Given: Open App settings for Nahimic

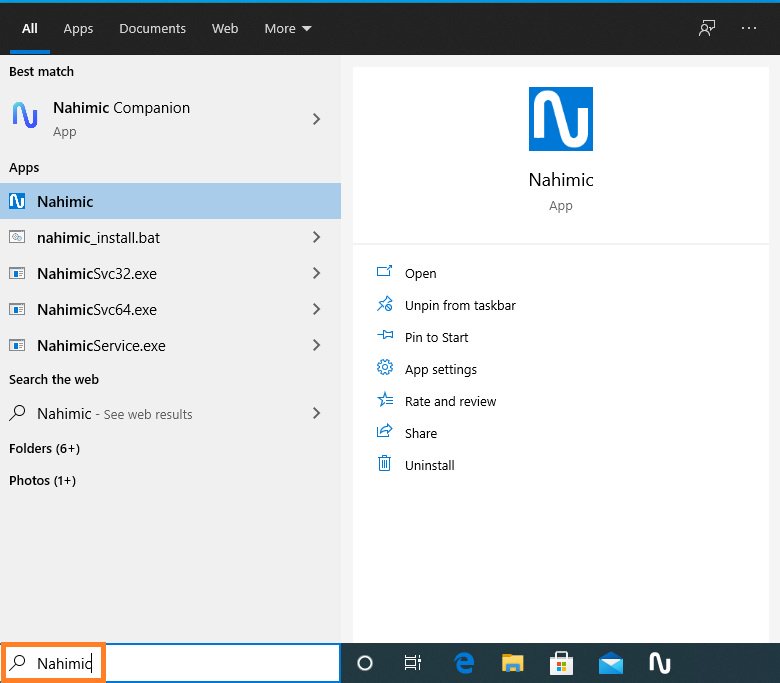Looking at the screenshot, I should 440,369.
